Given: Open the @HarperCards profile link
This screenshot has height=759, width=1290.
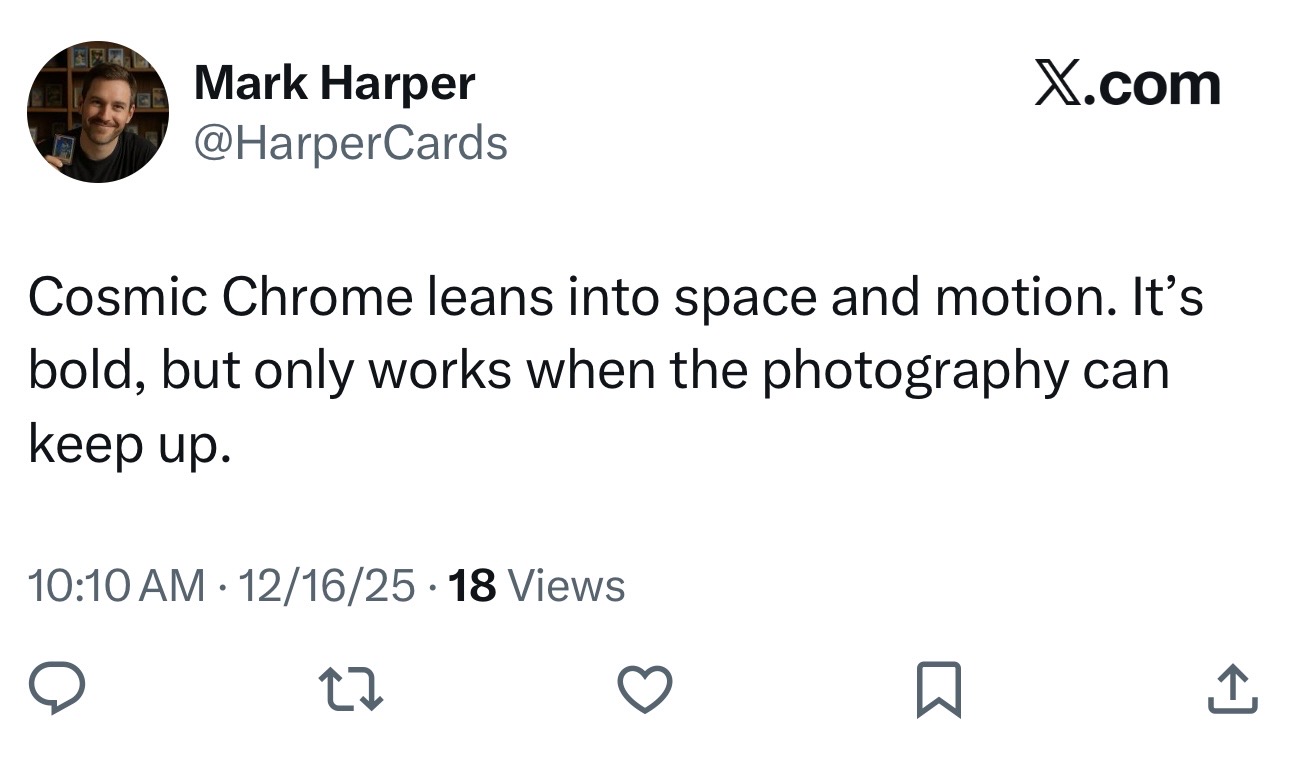Looking at the screenshot, I should 351,144.
